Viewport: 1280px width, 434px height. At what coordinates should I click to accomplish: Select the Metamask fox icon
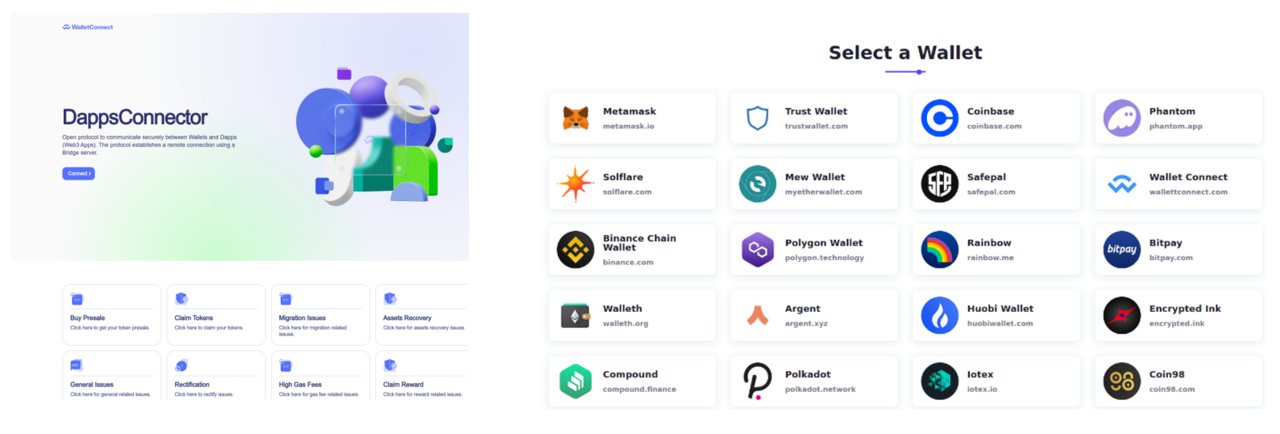pos(575,118)
